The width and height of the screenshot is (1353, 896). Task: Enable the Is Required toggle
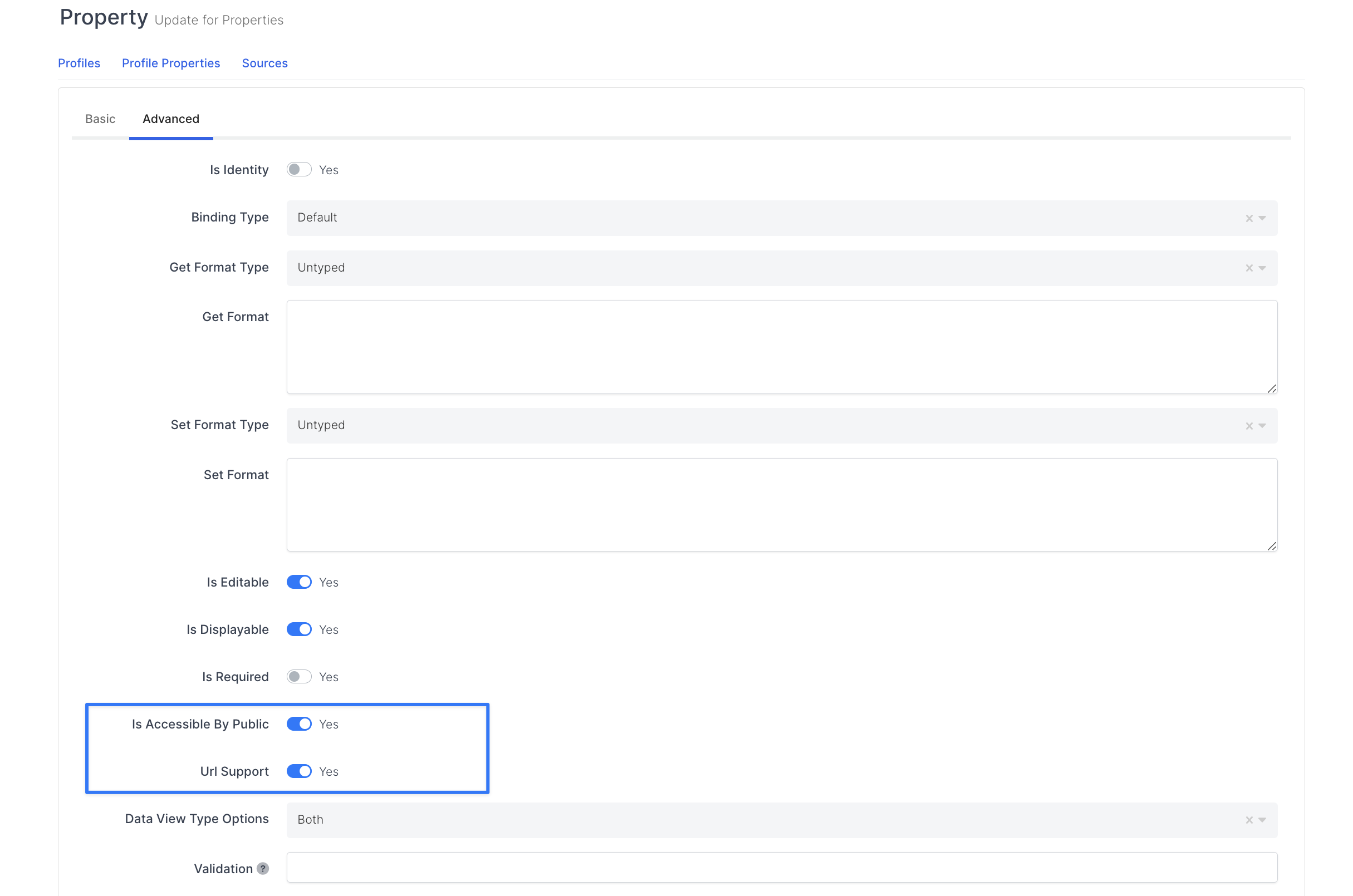tap(299, 677)
